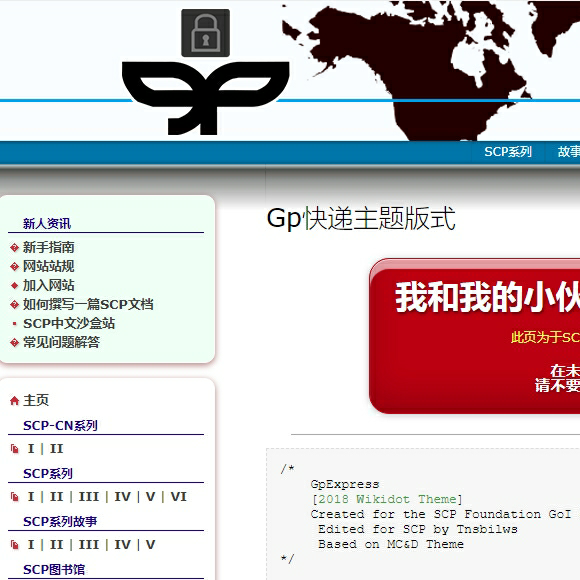
Task: Open SCP系列 series V
Action: (151, 497)
